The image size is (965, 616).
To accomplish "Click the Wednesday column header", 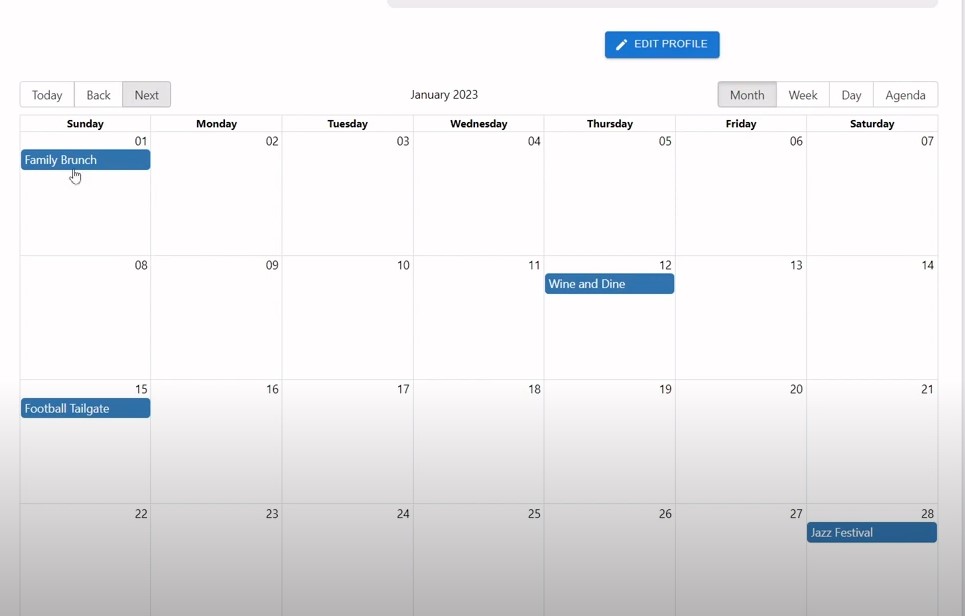I will tap(478, 123).
